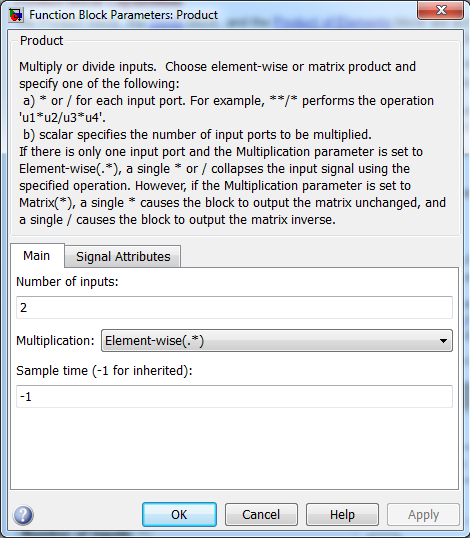Click the dialog title bar text

click(123, 15)
